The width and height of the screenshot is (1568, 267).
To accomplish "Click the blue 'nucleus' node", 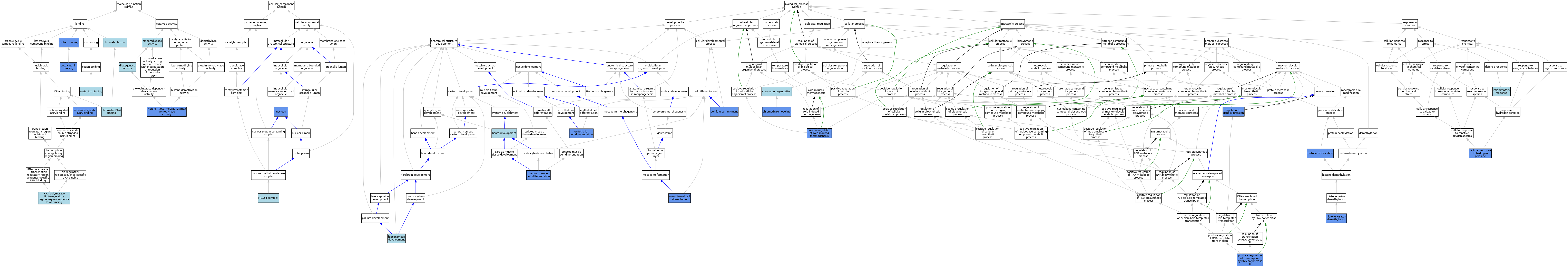I will pos(281,112).
